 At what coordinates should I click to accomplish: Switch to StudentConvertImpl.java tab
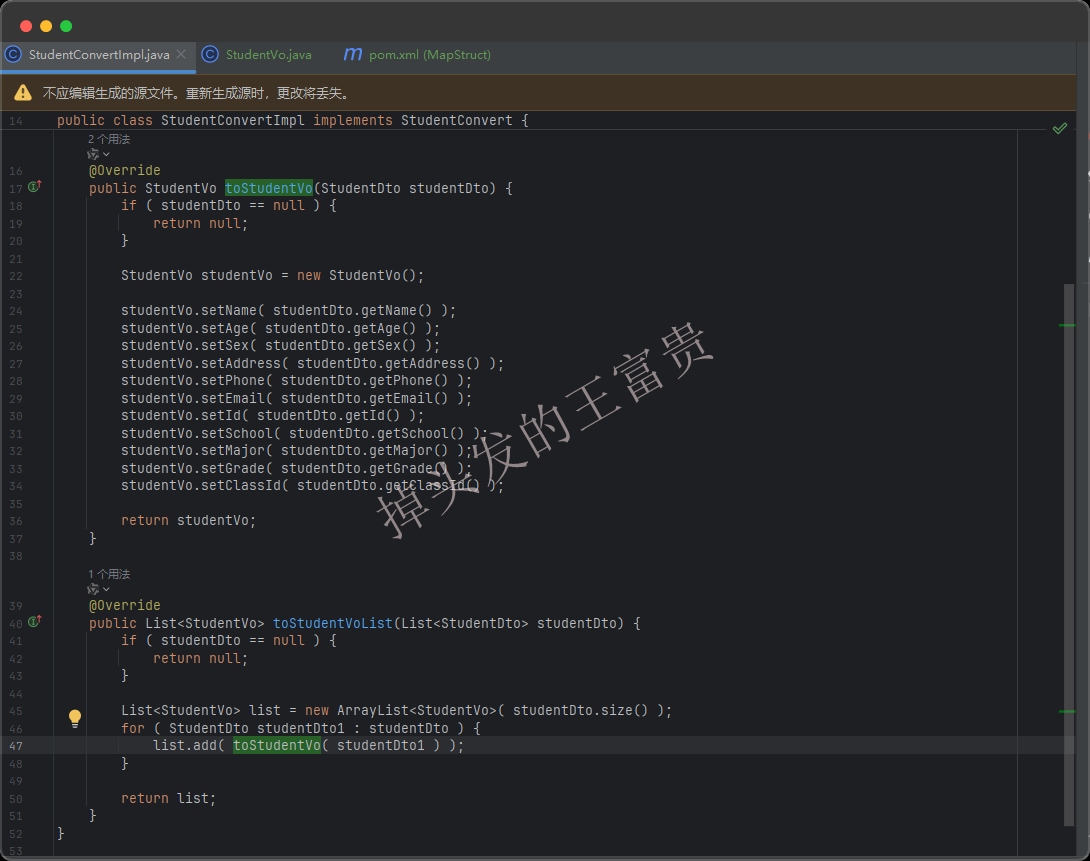pos(98,55)
